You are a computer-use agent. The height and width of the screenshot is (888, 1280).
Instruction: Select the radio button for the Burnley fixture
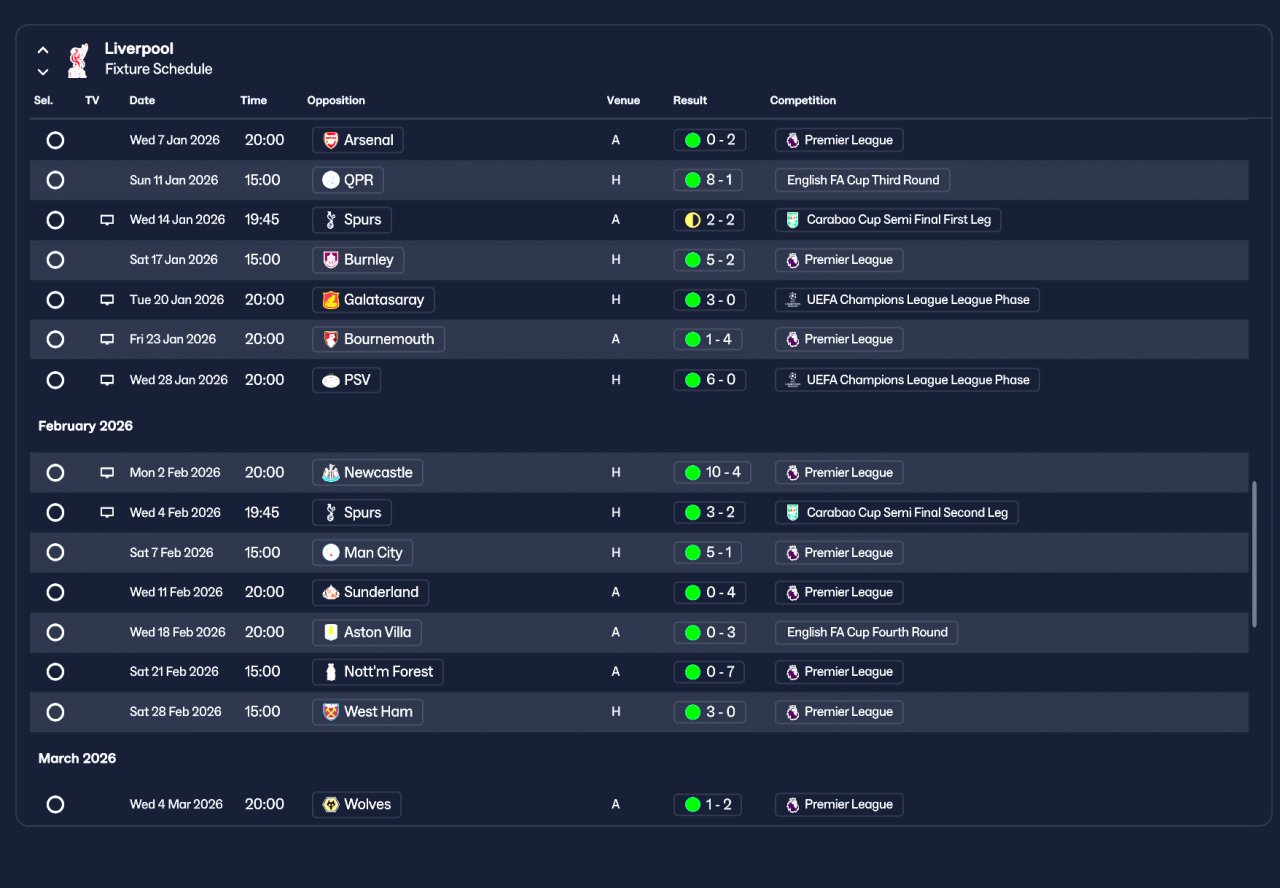pyautogui.click(x=55, y=260)
